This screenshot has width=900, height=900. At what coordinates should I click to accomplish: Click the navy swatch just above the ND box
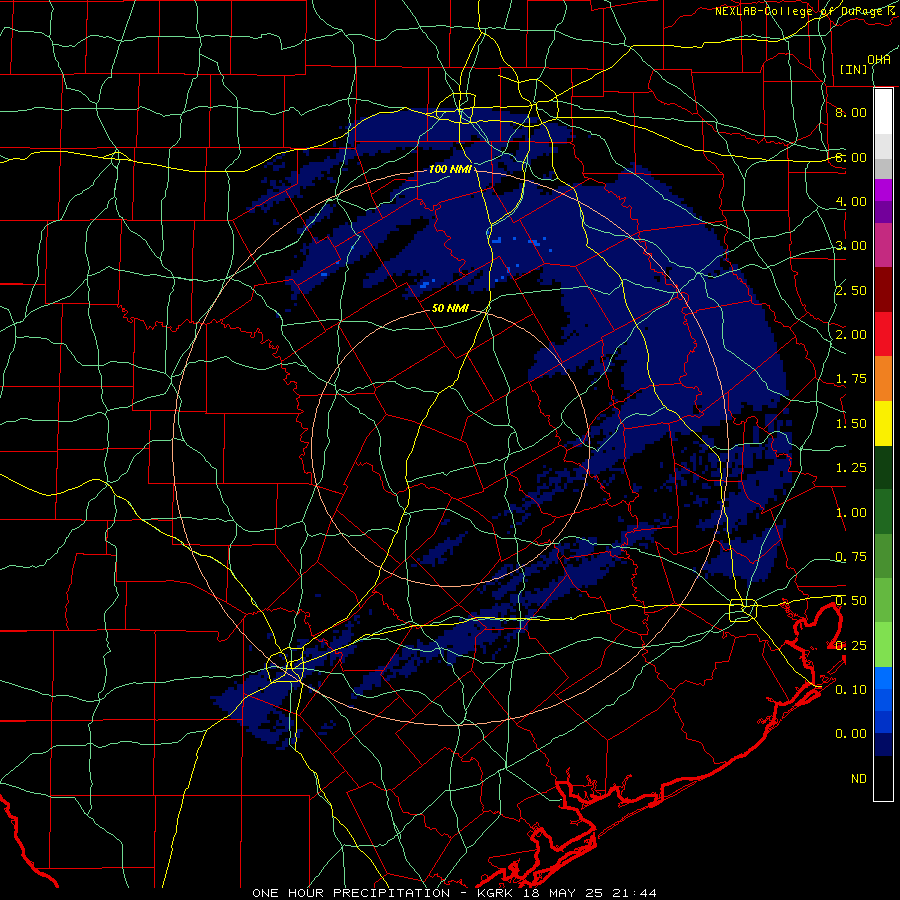click(x=883, y=744)
